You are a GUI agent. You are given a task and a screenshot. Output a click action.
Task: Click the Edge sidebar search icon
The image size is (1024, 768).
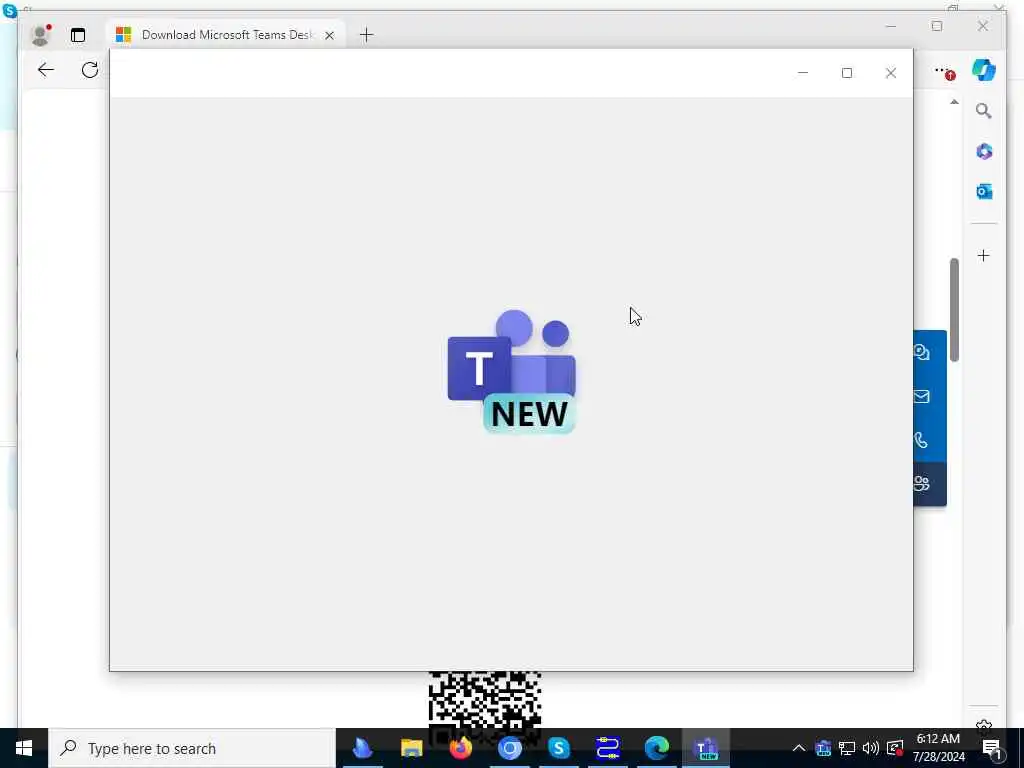[x=984, y=111]
